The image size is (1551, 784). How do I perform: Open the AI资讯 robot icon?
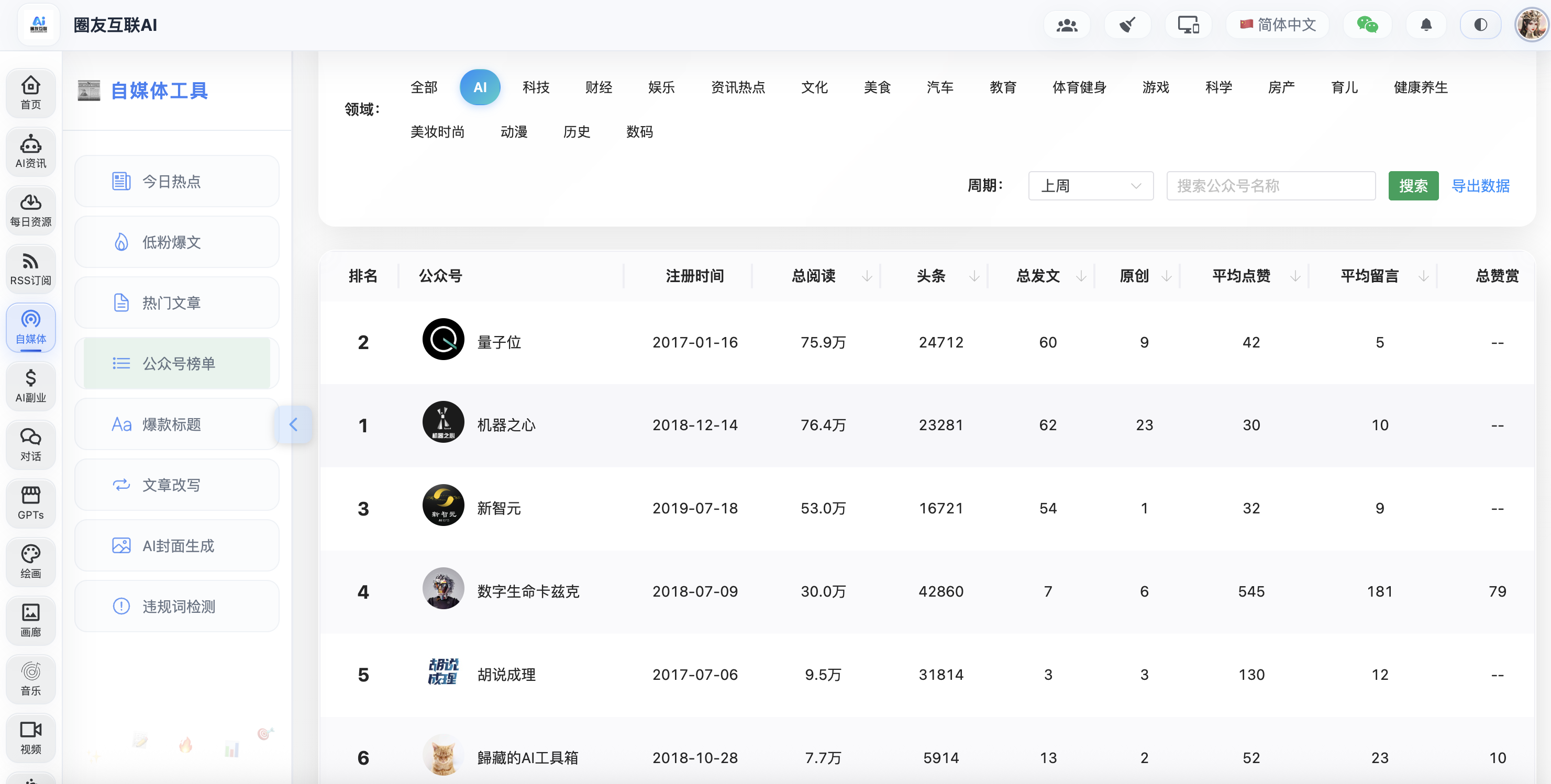coord(31,152)
